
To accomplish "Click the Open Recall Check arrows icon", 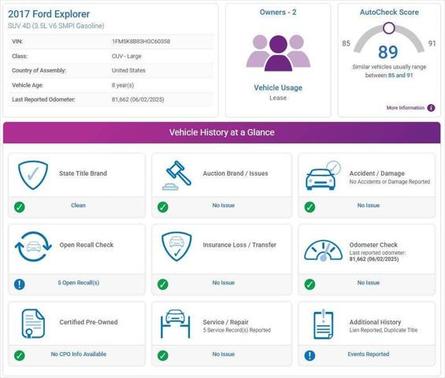I will [33, 247].
